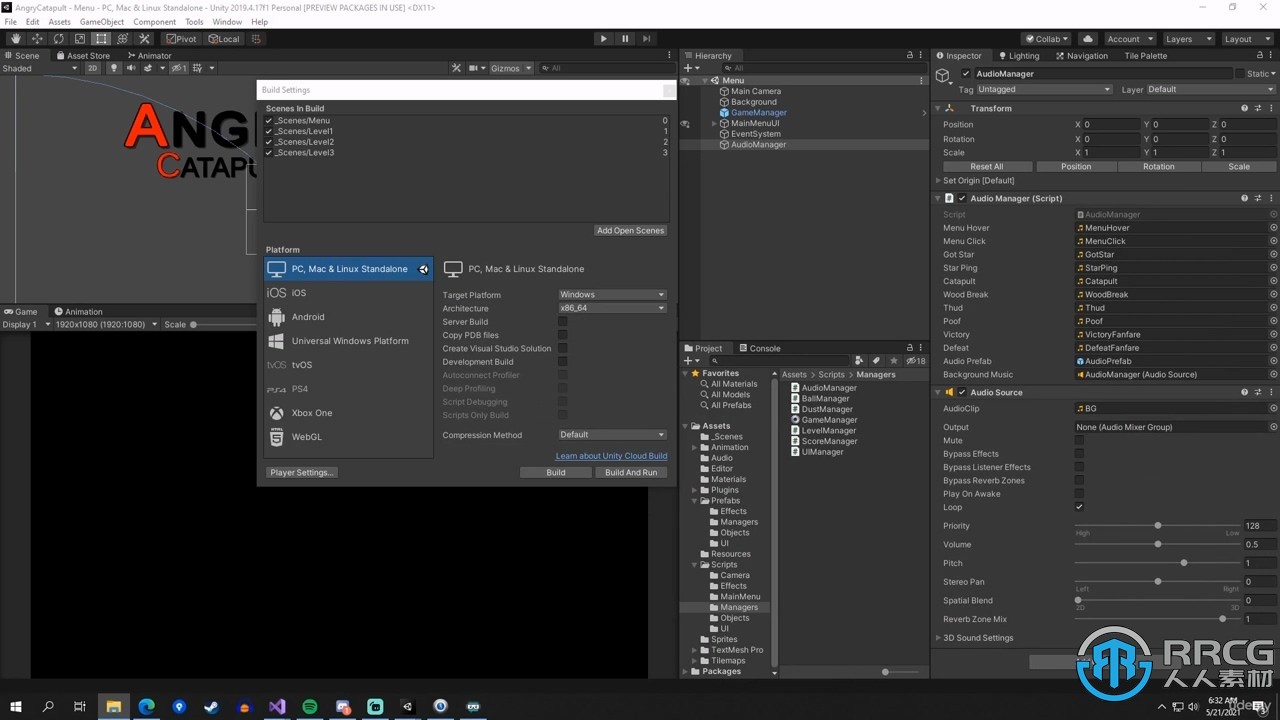Open custom editor tools icon
The height and width of the screenshot is (720, 1280).
pyautogui.click(x=144, y=39)
